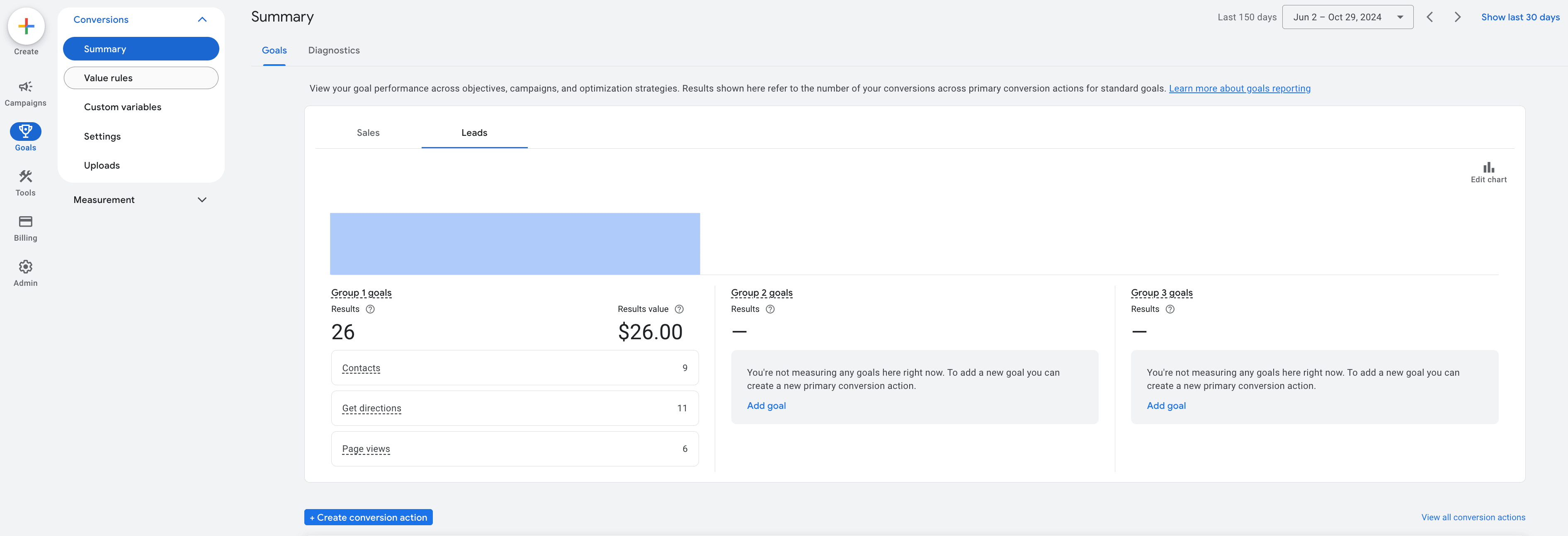The width and height of the screenshot is (1568, 536).
Task: Click Add goal under Group 2 goals
Action: point(766,405)
